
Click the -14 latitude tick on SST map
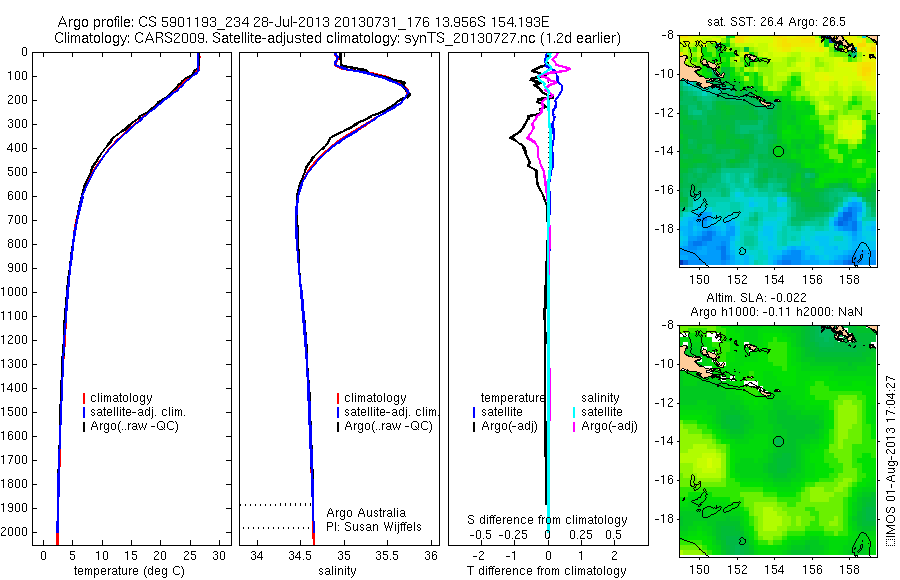click(664, 152)
